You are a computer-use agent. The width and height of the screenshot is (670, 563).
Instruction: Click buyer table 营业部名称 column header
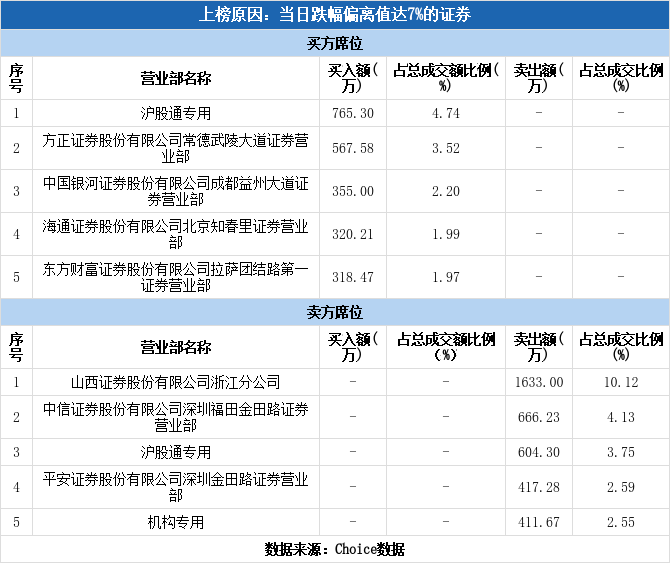pos(176,78)
